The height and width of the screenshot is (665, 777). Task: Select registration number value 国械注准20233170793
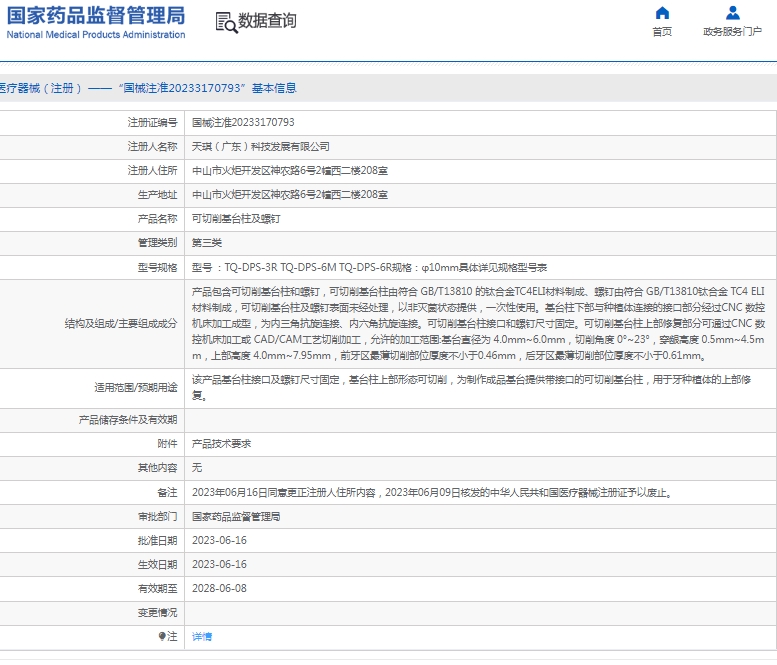point(243,122)
